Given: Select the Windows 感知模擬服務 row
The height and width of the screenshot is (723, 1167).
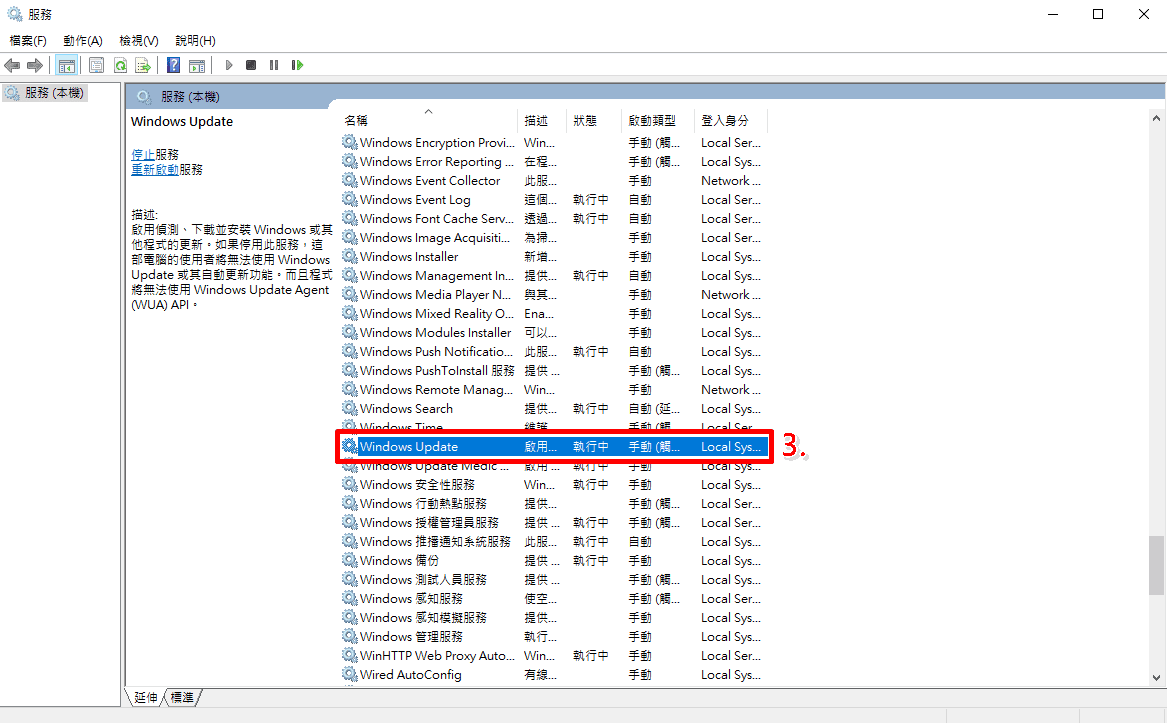Looking at the screenshot, I should point(554,617).
